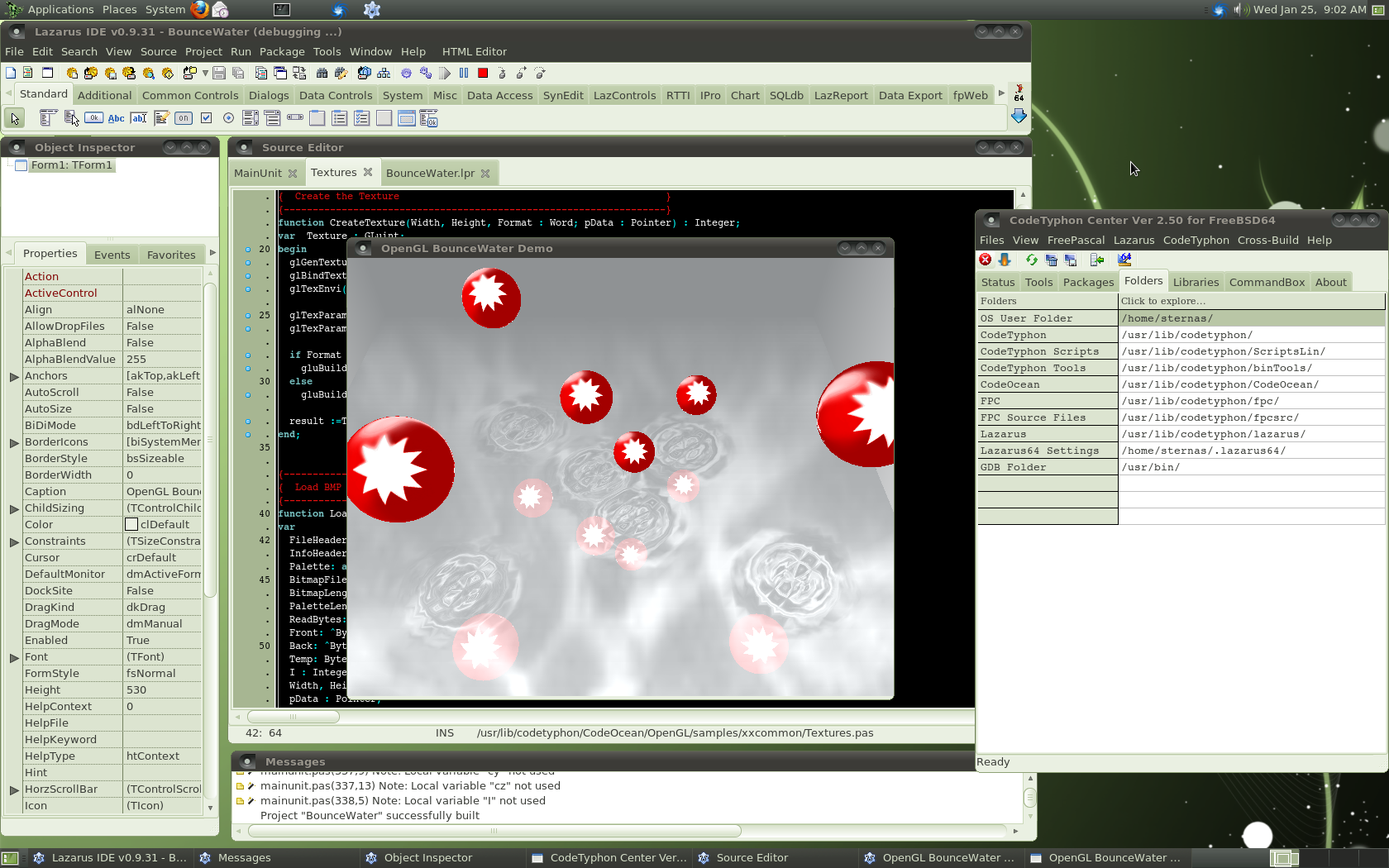Click the green refresh icon in CodeTyphon Center
Screen dimensions: 1389x868
(1032, 260)
